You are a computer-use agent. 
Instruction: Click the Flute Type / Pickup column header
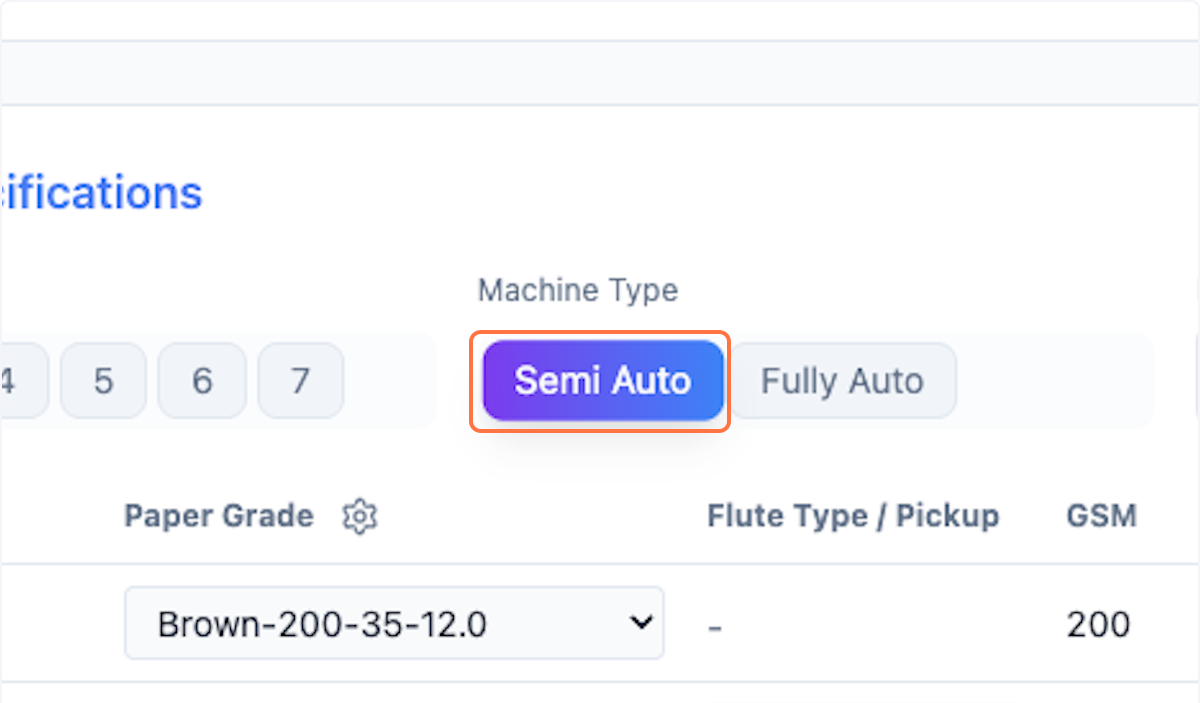pyautogui.click(x=852, y=516)
